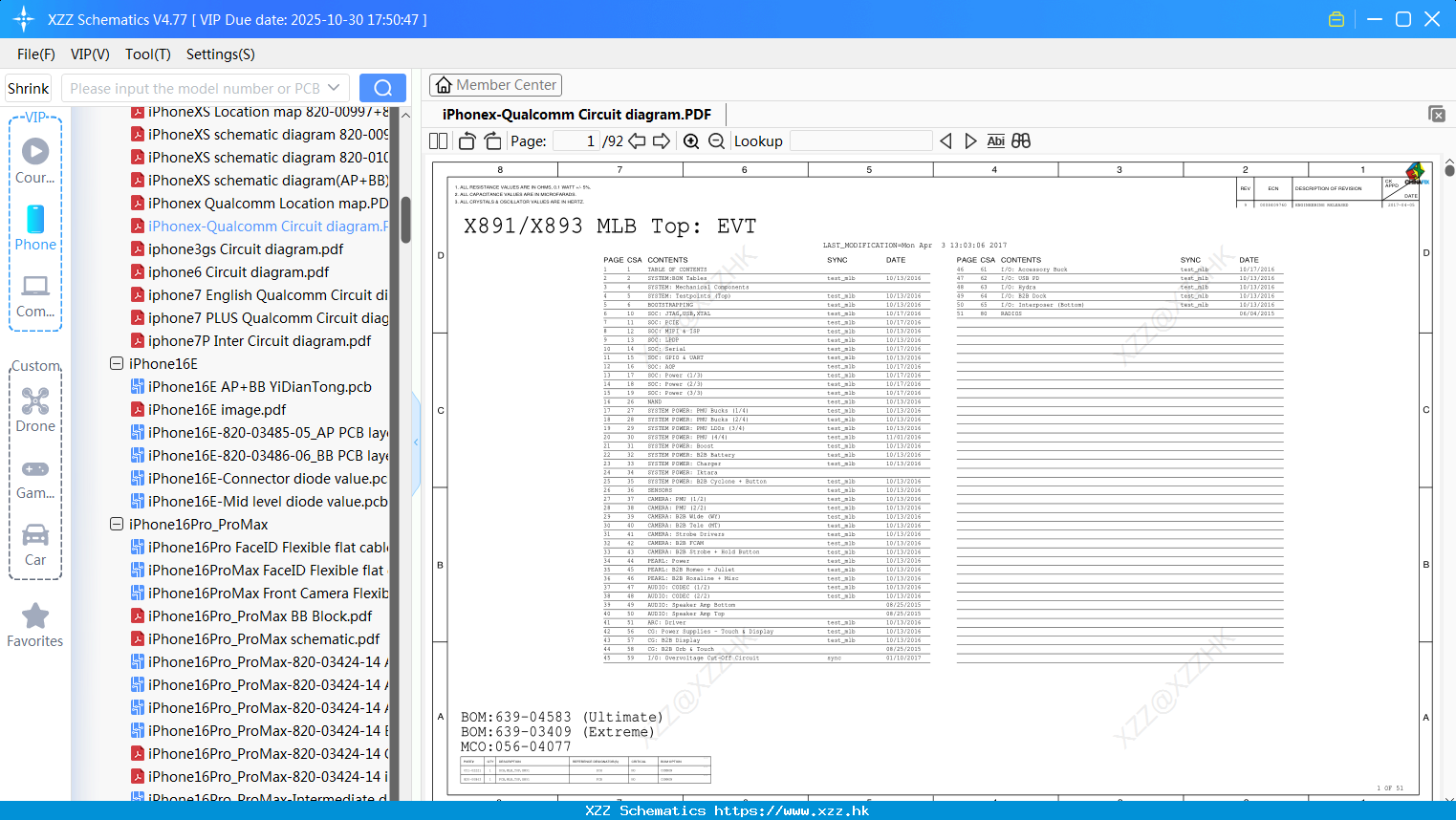Click the page number field

point(576,141)
